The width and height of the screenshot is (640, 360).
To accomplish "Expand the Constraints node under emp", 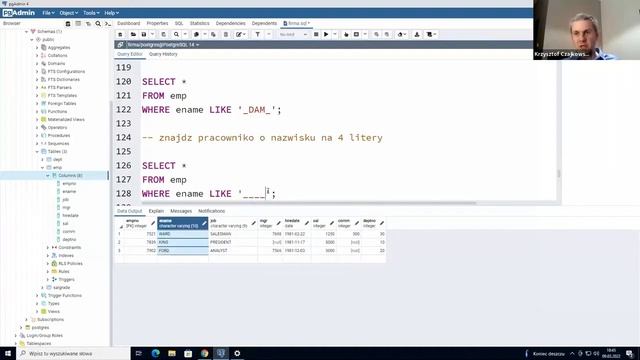I will coord(48,247).
